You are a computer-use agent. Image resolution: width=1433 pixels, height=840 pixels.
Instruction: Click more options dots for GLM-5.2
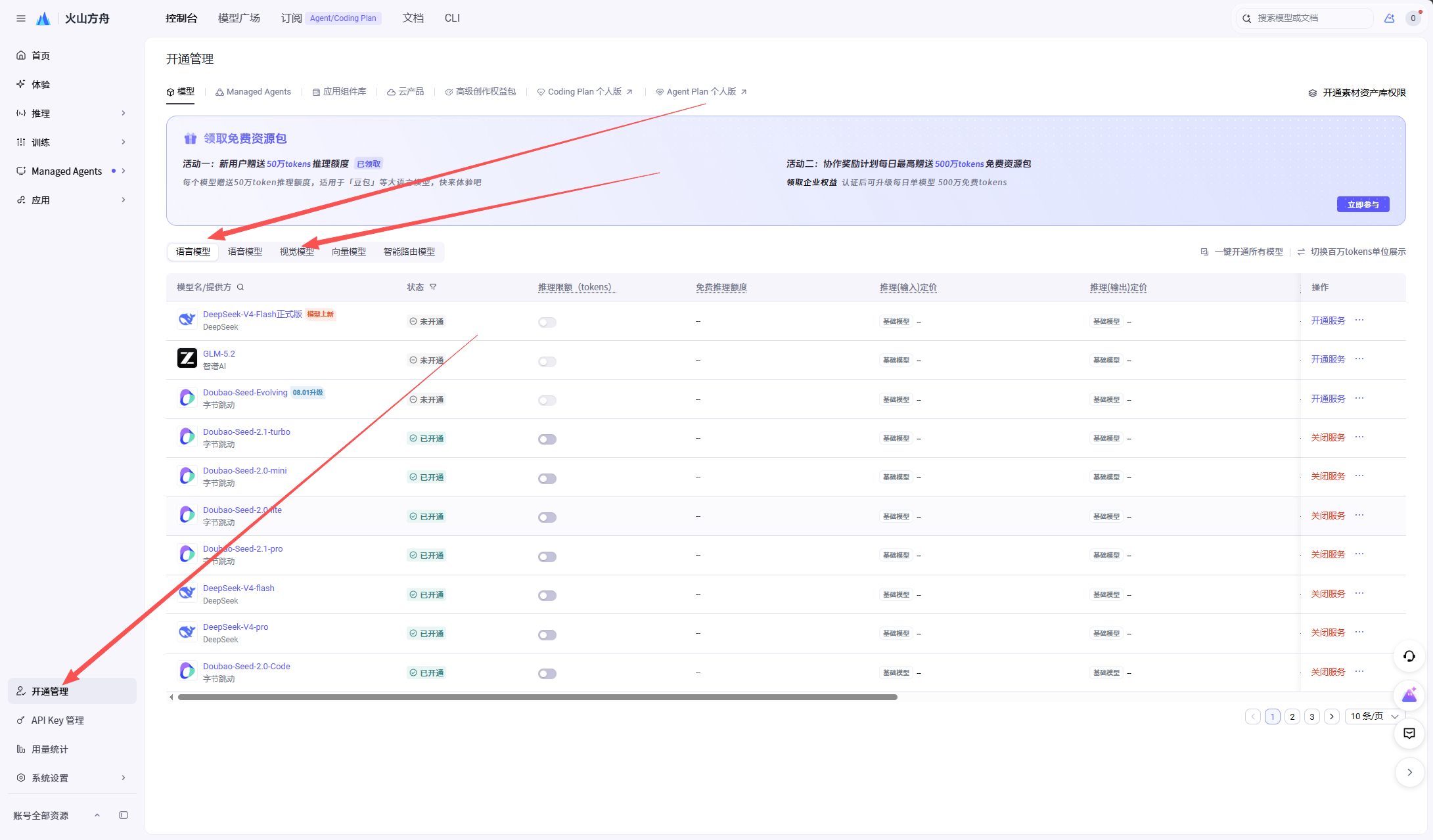1359,359
